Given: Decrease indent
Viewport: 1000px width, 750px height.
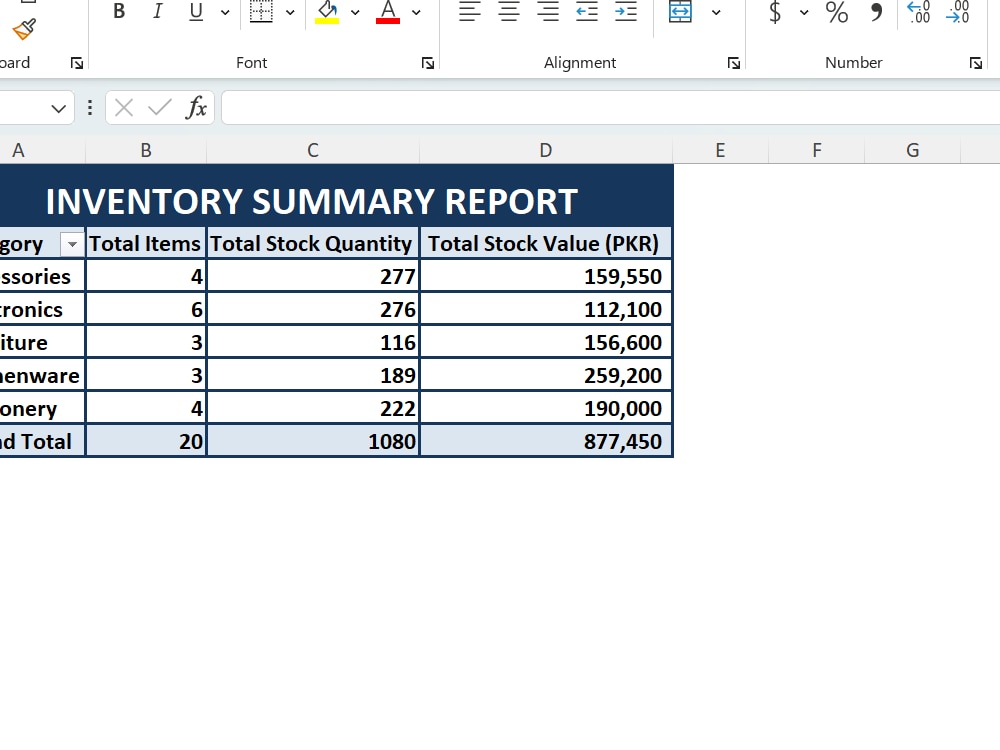Looking at the screenshot, I should coord(587,11).
